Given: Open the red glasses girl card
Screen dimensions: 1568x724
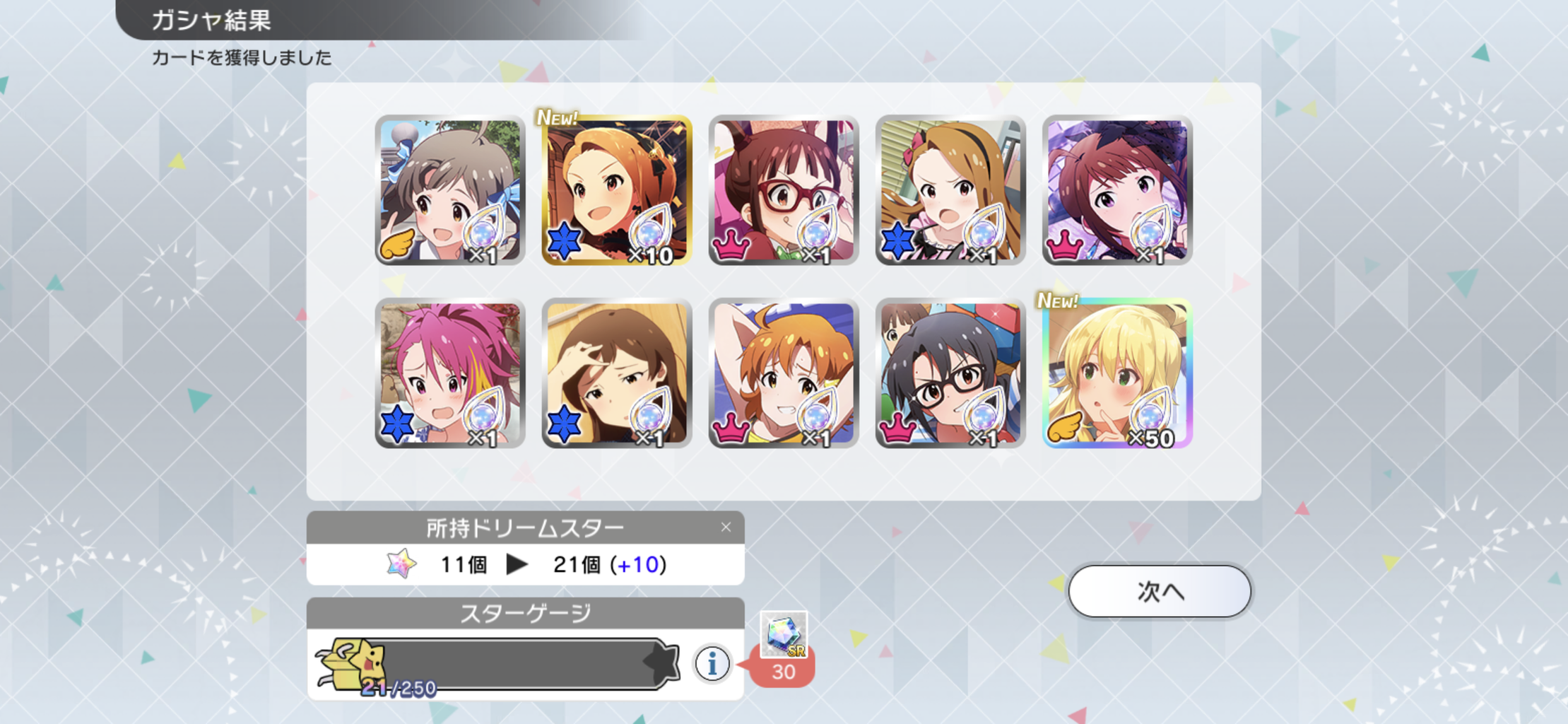Looking at the screenshot, I should coord(784,190).
